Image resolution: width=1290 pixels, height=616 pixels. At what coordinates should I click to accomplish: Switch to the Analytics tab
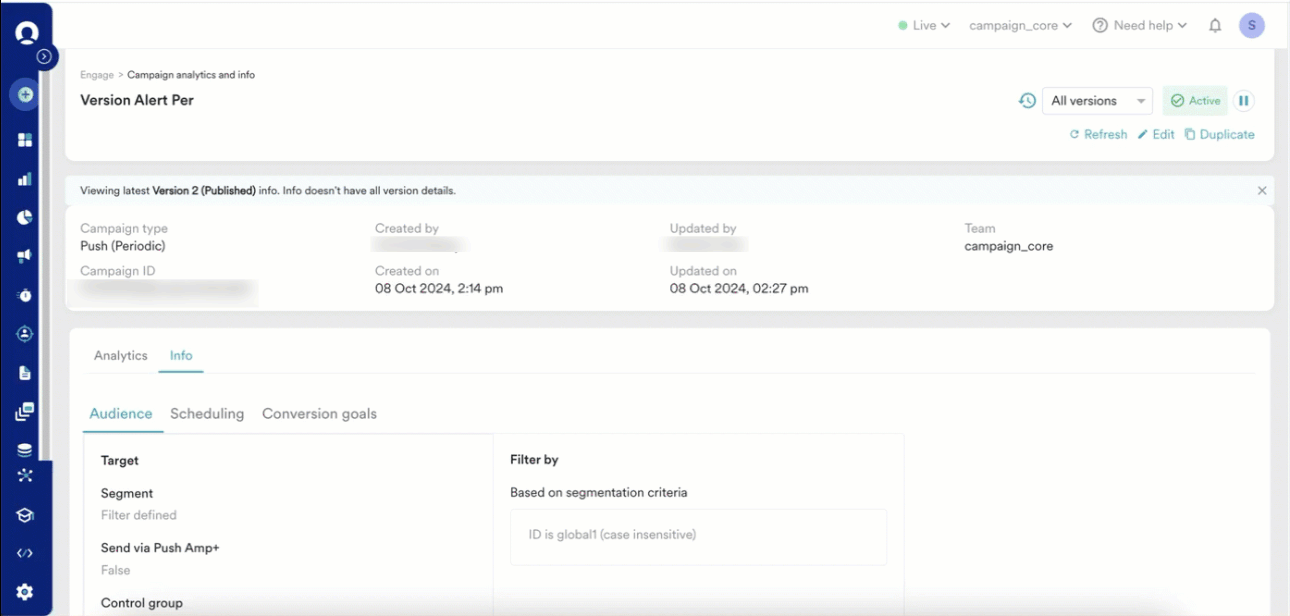(120, 356)
